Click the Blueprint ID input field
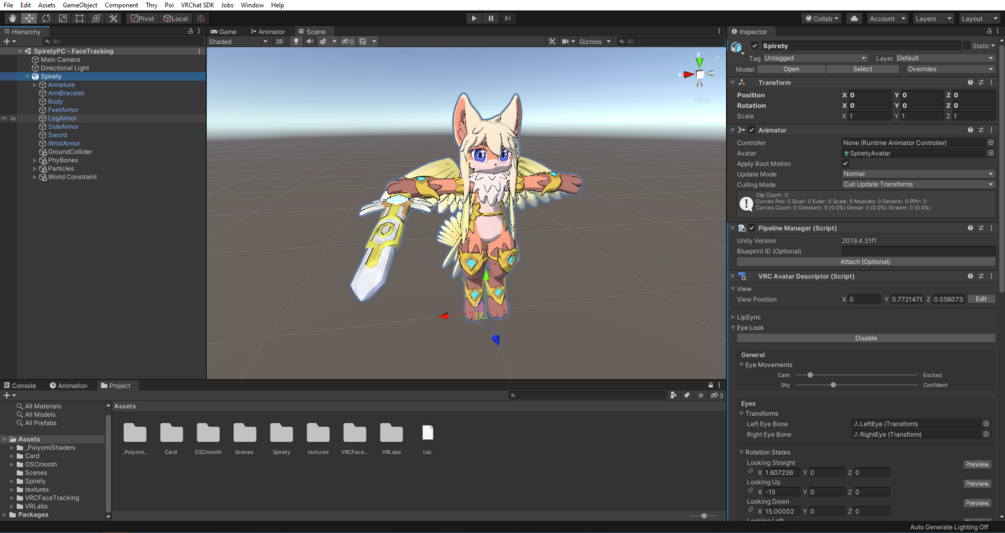1005x533 pixels. [x=918, y=251]
